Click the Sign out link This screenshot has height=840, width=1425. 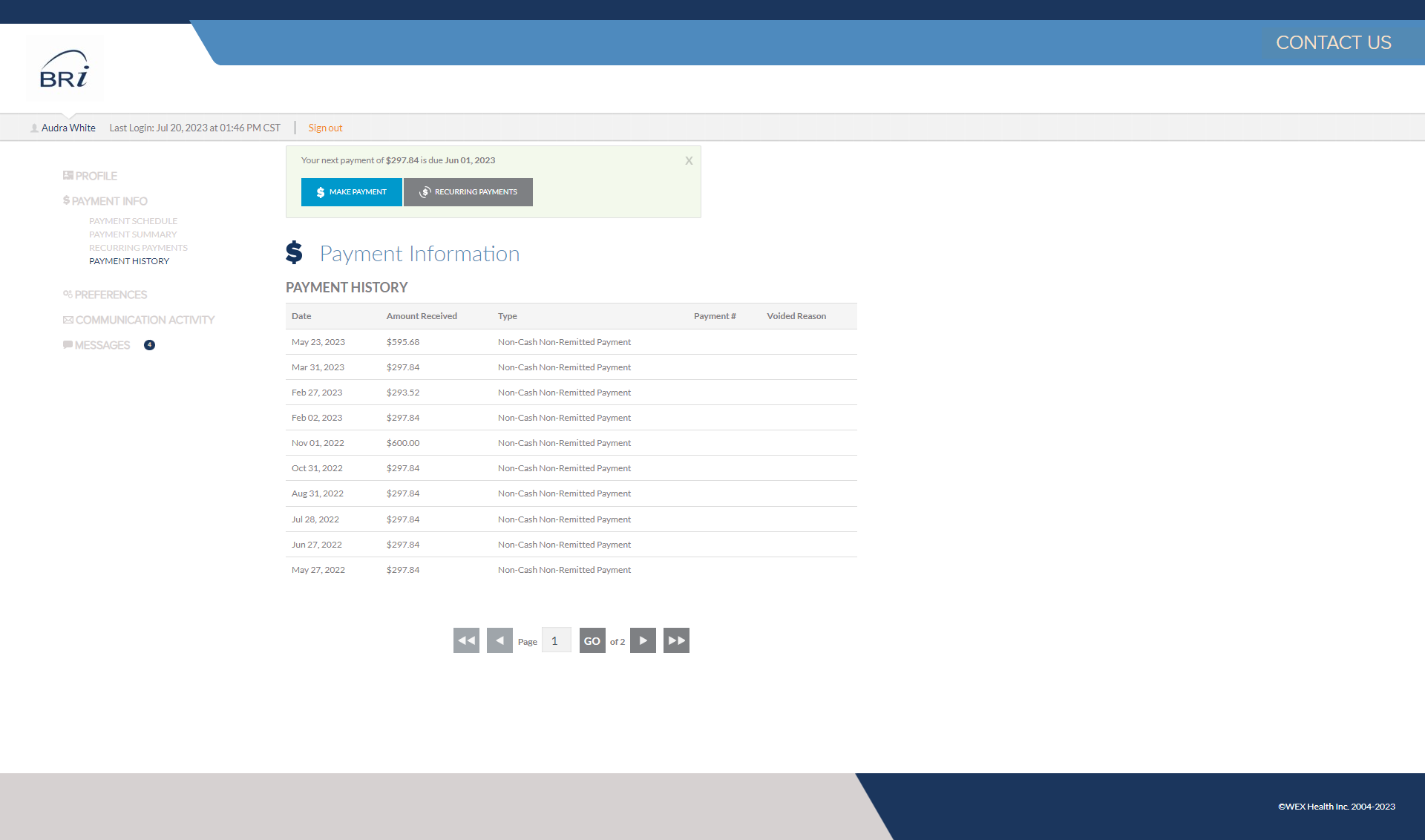pos(325,128)
